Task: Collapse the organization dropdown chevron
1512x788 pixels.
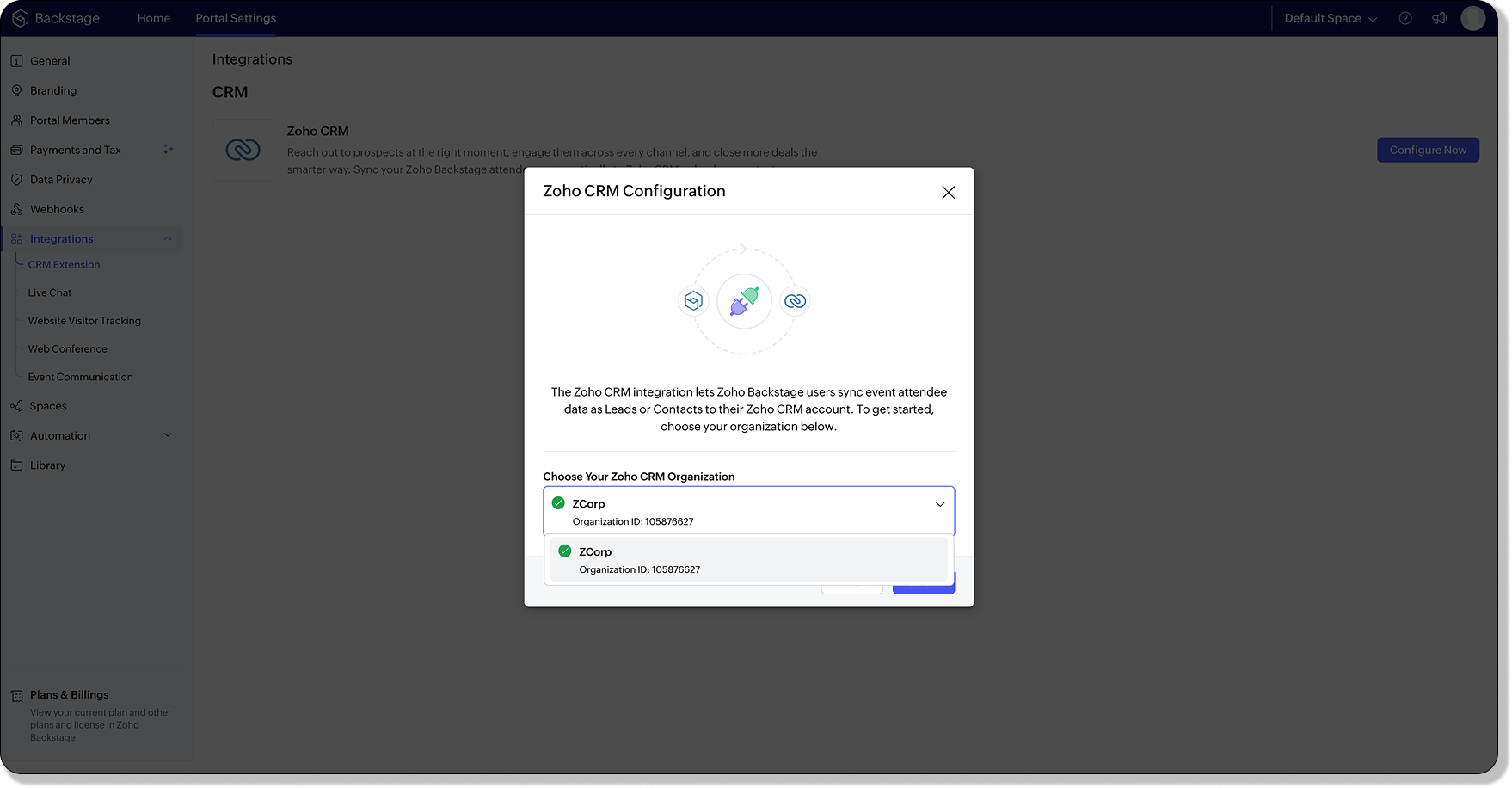Action: [940, 504]
